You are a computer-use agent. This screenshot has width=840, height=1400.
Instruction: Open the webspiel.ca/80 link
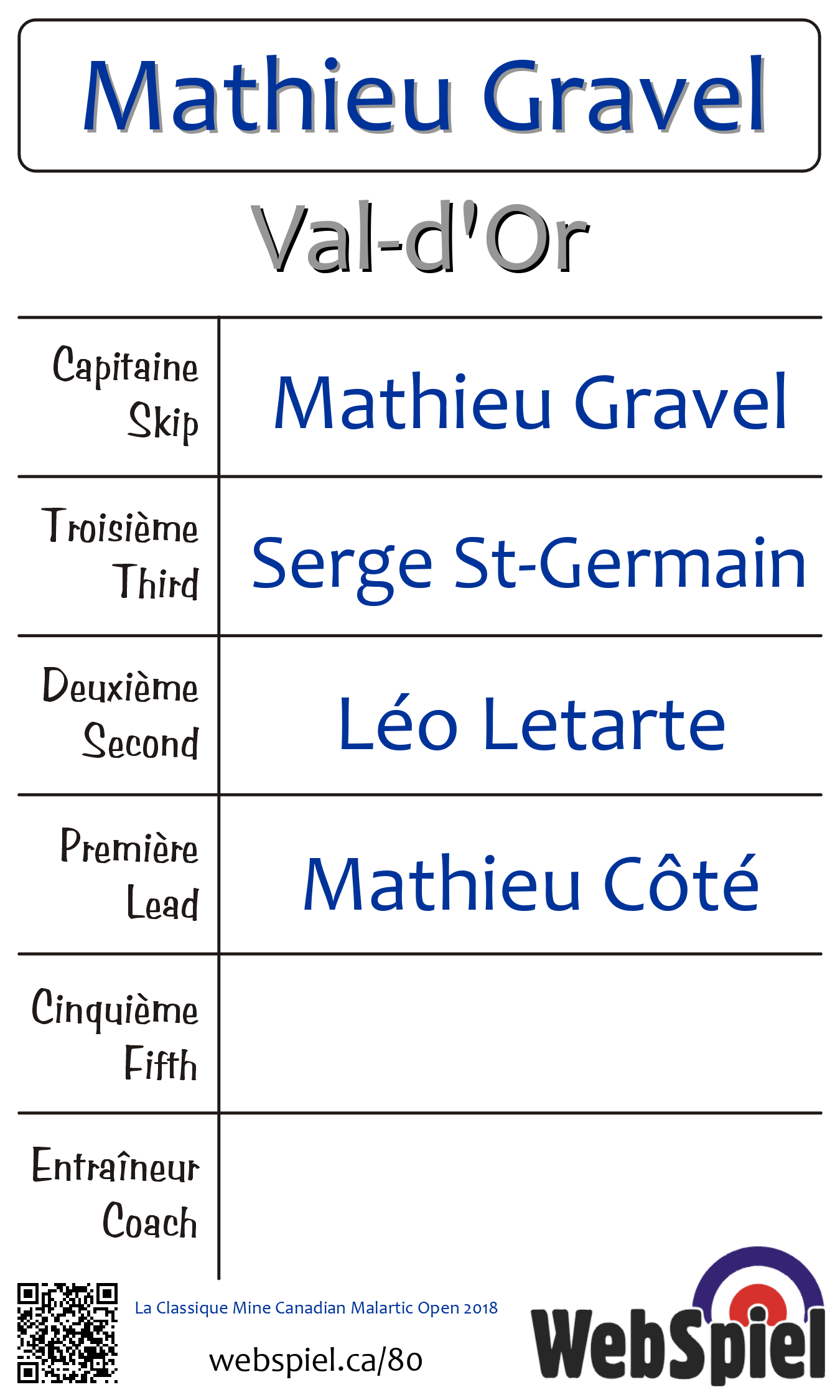coord(315,1360)
